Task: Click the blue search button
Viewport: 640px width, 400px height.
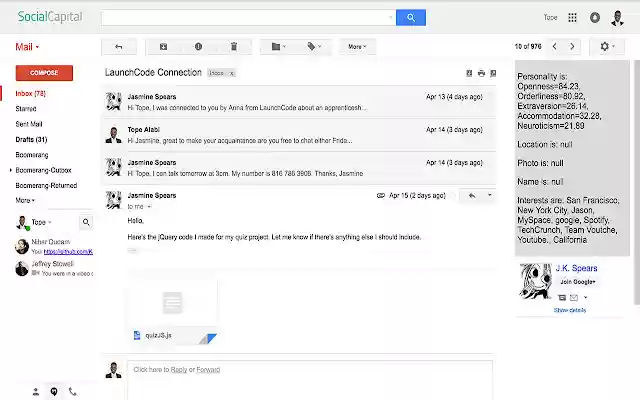Action: [411, 18]
